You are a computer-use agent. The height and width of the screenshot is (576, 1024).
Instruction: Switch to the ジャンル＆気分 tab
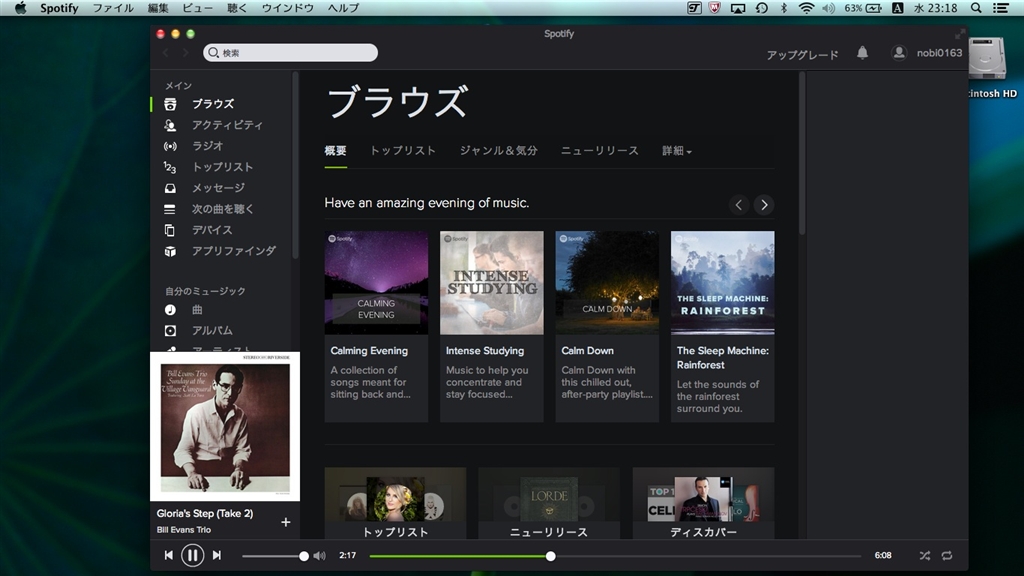[x=498, y=151]
